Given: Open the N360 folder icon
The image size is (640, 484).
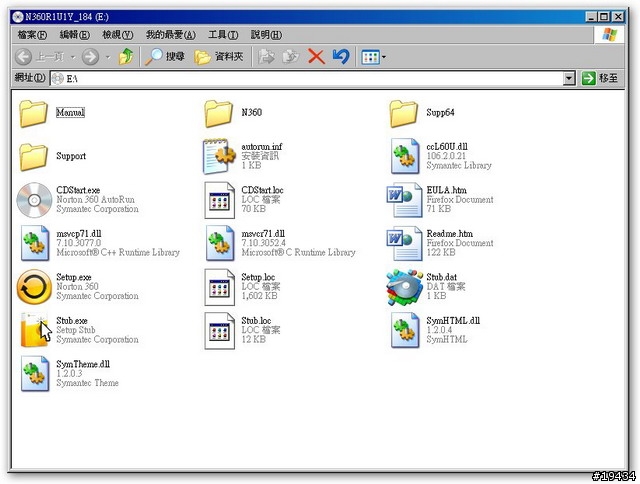Looking at the screenshot, I should pos(218,113).
